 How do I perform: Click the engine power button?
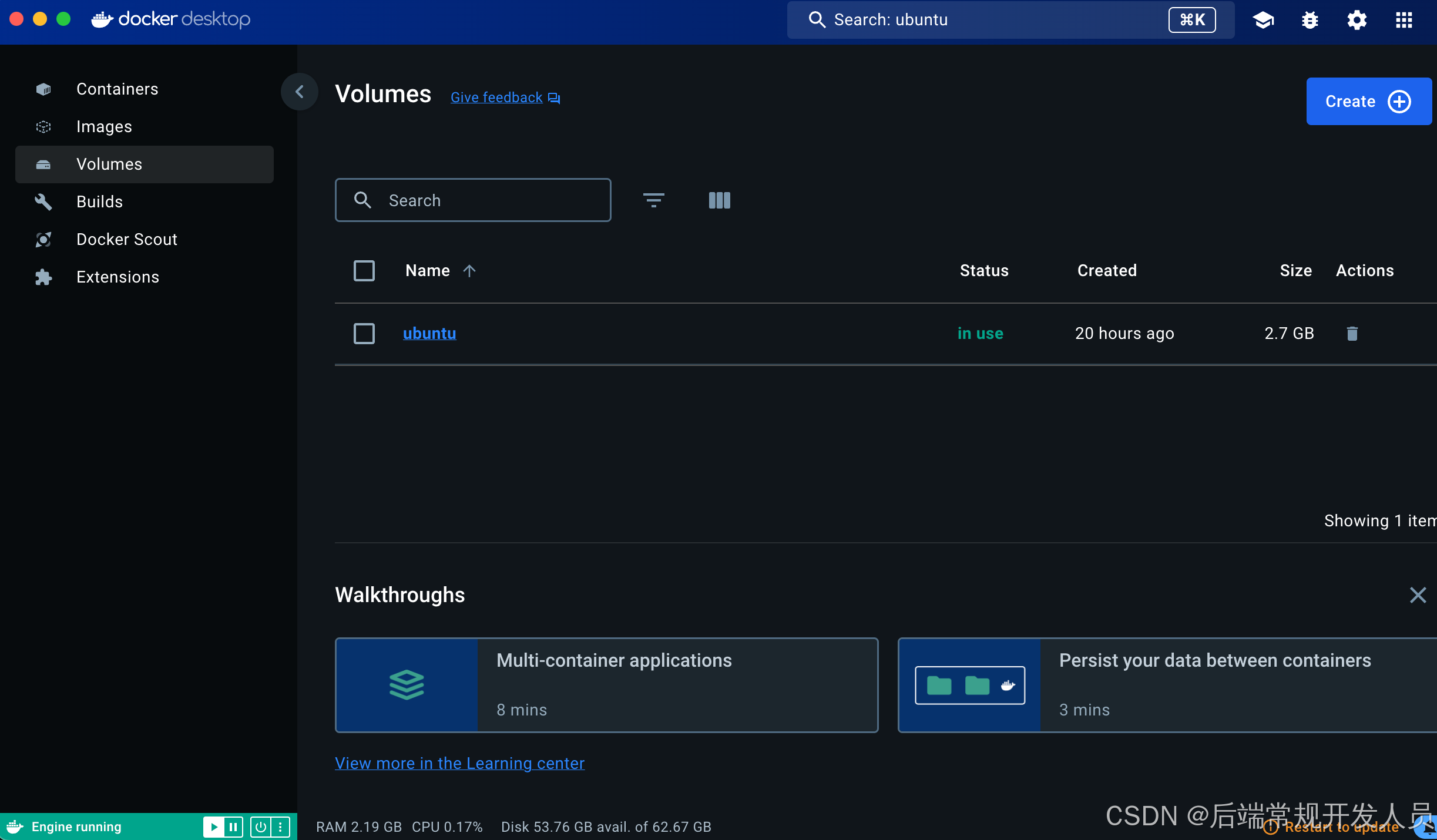[261, 827]
